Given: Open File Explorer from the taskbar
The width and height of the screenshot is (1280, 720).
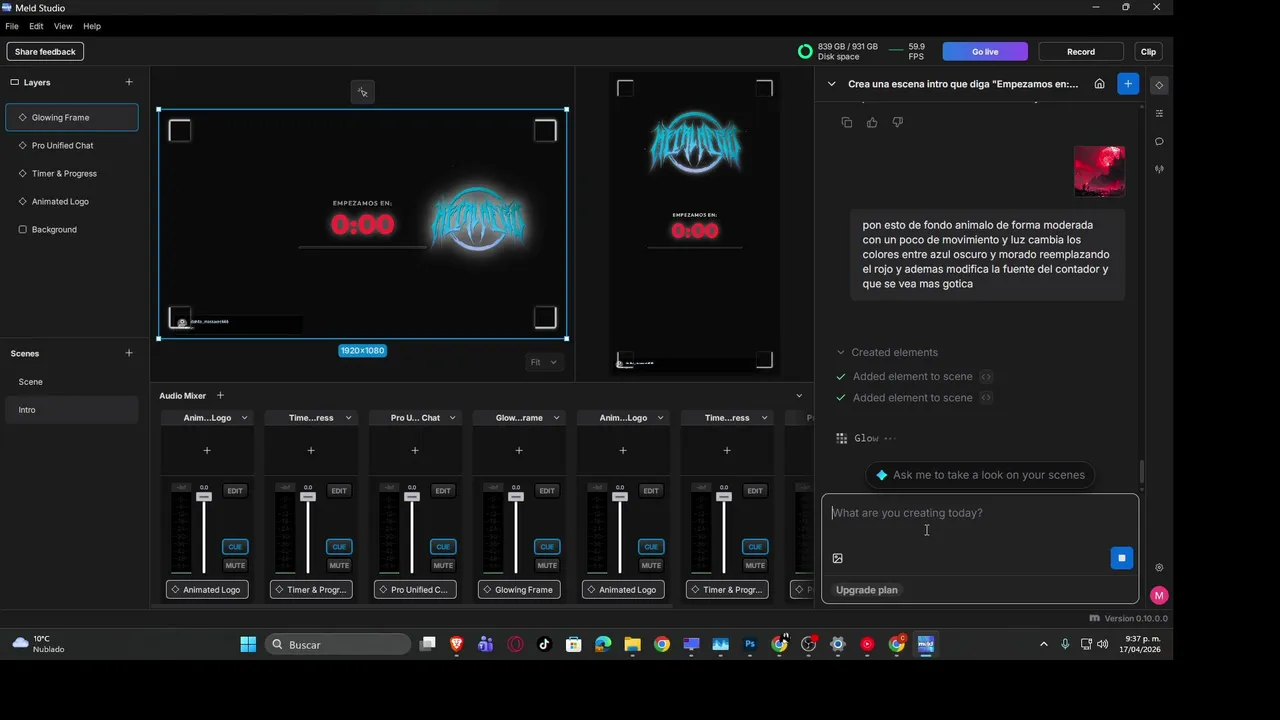Looking at the screenshot, I should click(x=632, y=645).
